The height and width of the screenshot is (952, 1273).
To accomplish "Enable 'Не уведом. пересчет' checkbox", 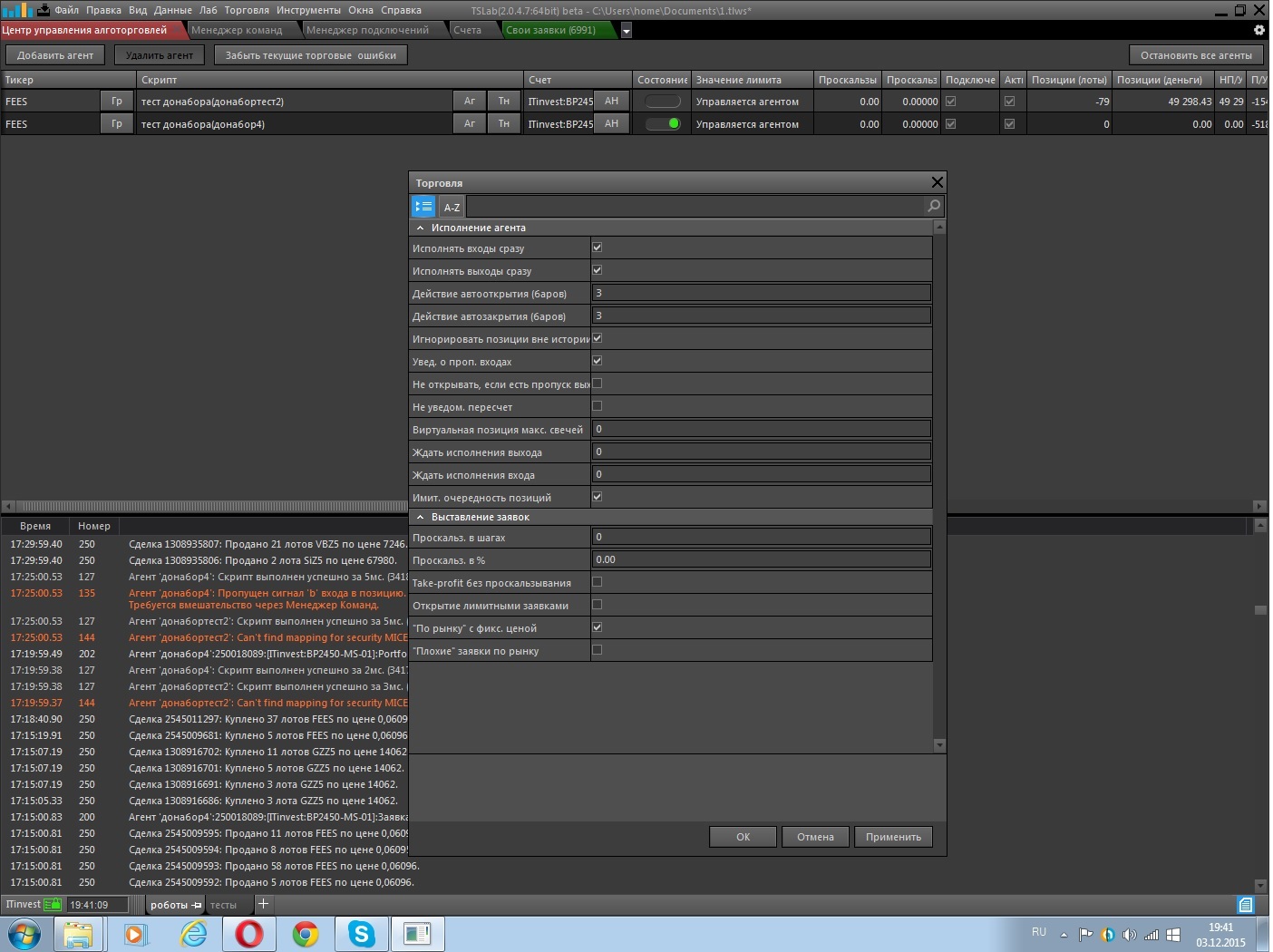I will click(597, 406).
